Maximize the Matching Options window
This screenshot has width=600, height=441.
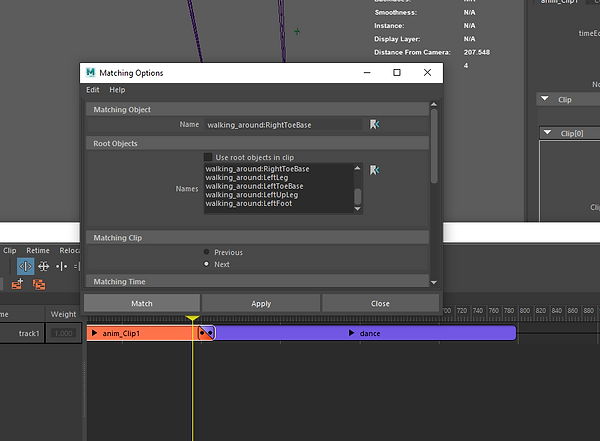click(397, 72)
